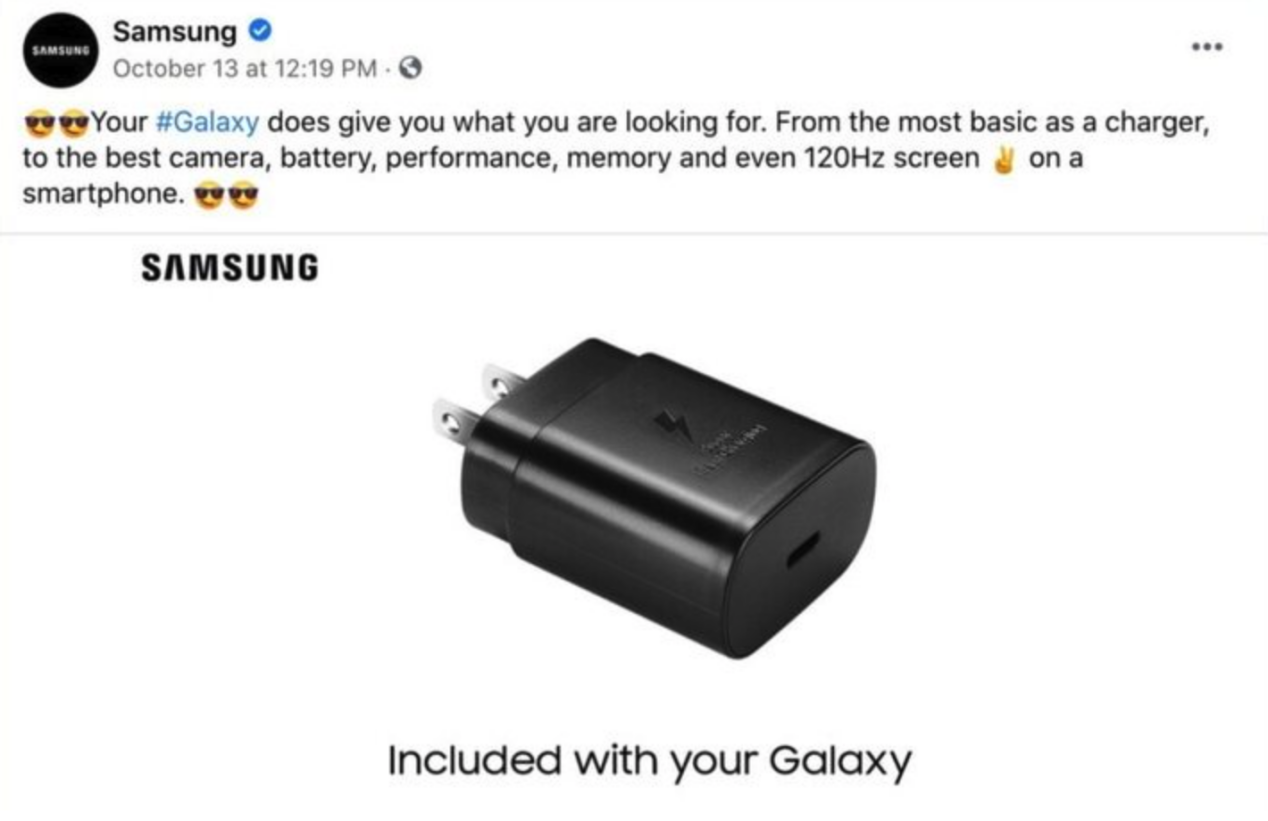Screen dimensions: 1268x821
Task: Click the sunglasses emojis after 'smartphone.'
Action: point(228,196)
